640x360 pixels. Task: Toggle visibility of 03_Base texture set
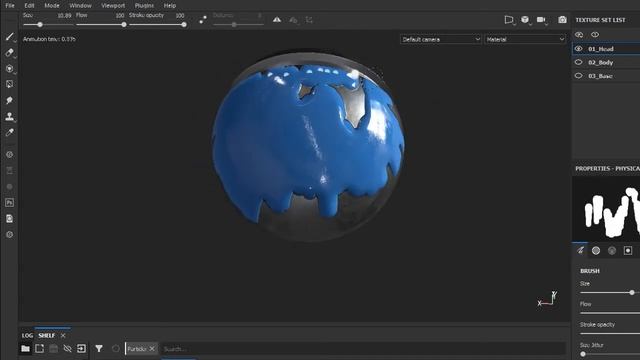[578, 76]
